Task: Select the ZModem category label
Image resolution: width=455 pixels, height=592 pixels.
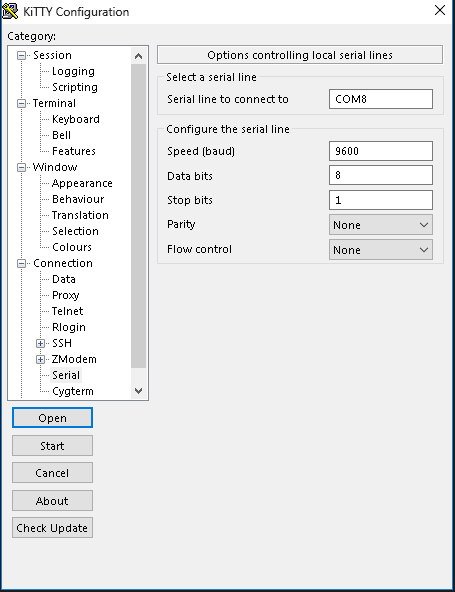Action: 74,359
